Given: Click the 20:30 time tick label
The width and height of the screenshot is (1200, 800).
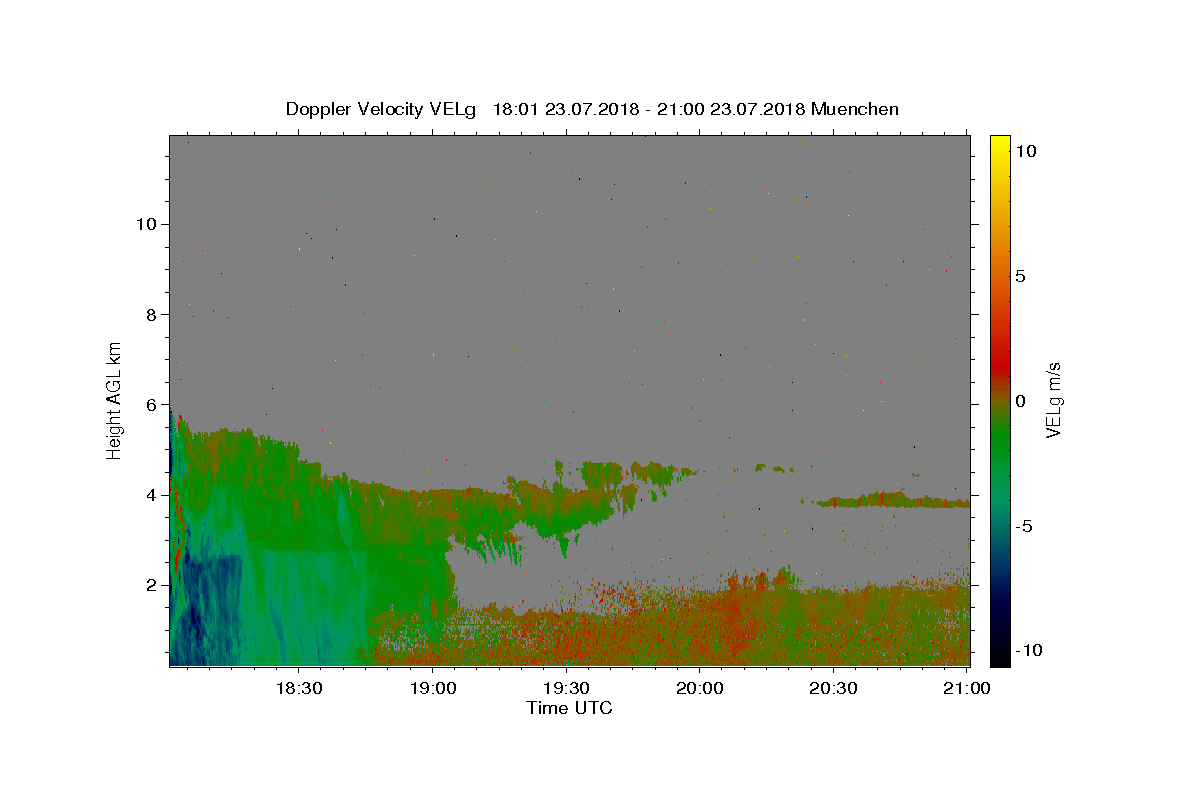Looking at the screenshot, I should click(x=832, y=689).
